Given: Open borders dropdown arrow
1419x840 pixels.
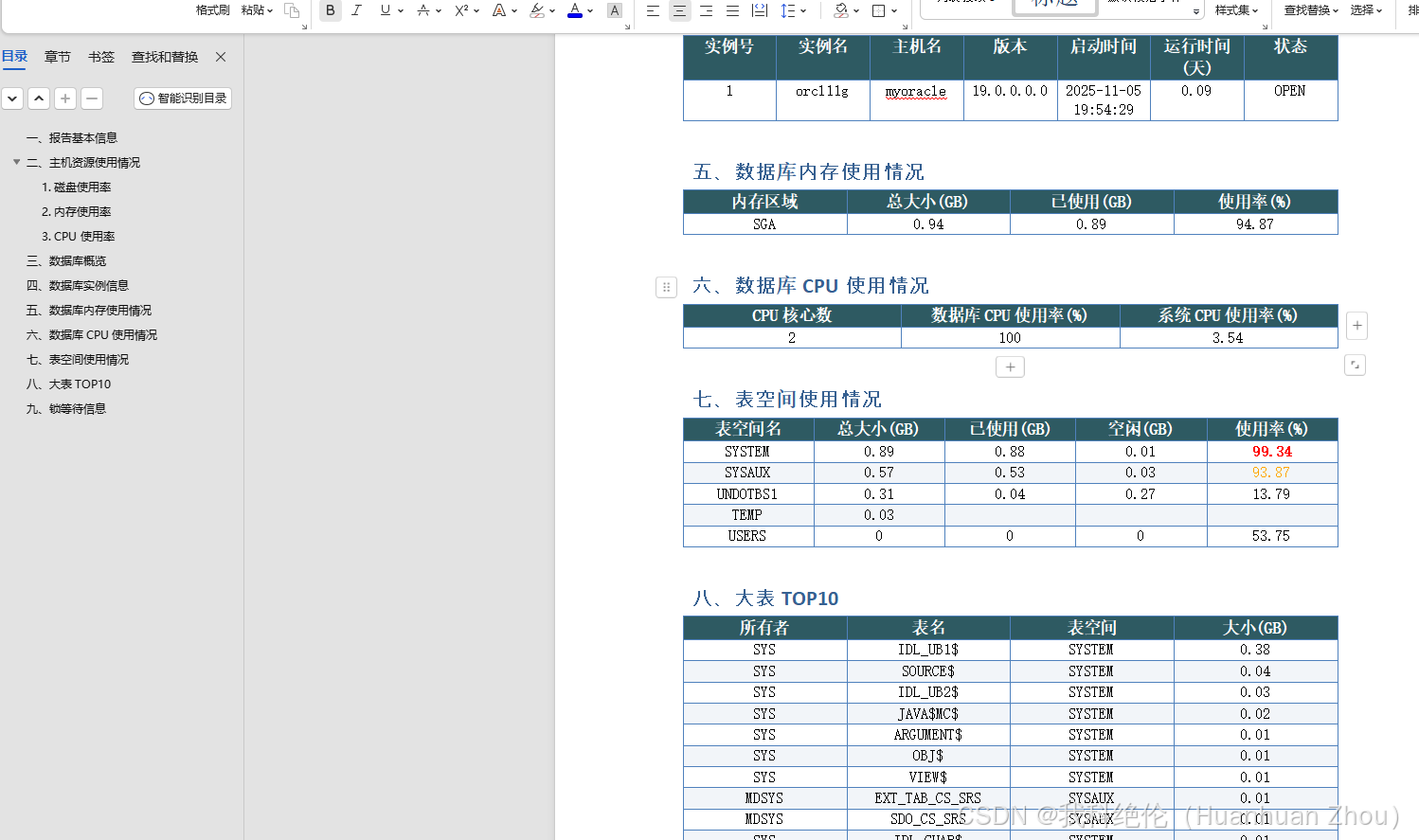Looking at the screenshot, I should (x=894, y=11).
